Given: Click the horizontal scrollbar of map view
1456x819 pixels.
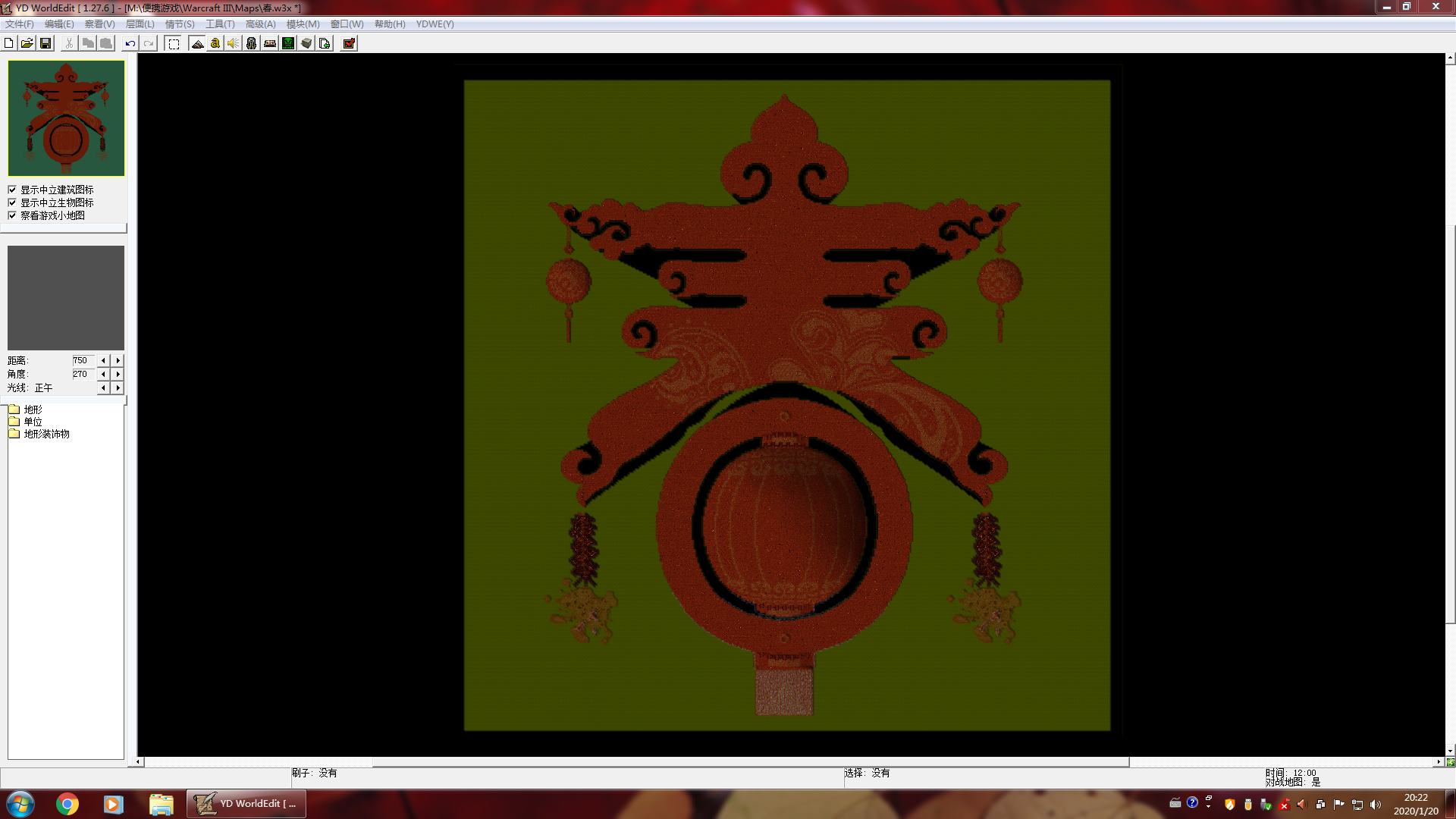Looking at the screenshot, I should (x=789, y=762).
